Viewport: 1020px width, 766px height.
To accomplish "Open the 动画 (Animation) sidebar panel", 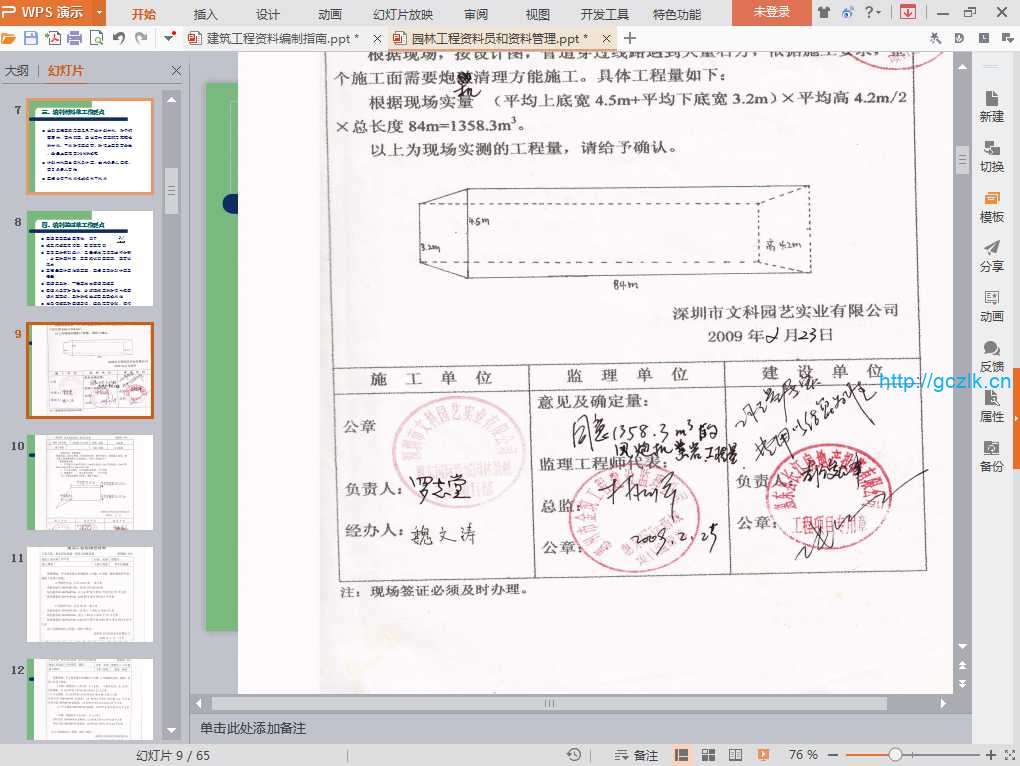I will 991,306.
